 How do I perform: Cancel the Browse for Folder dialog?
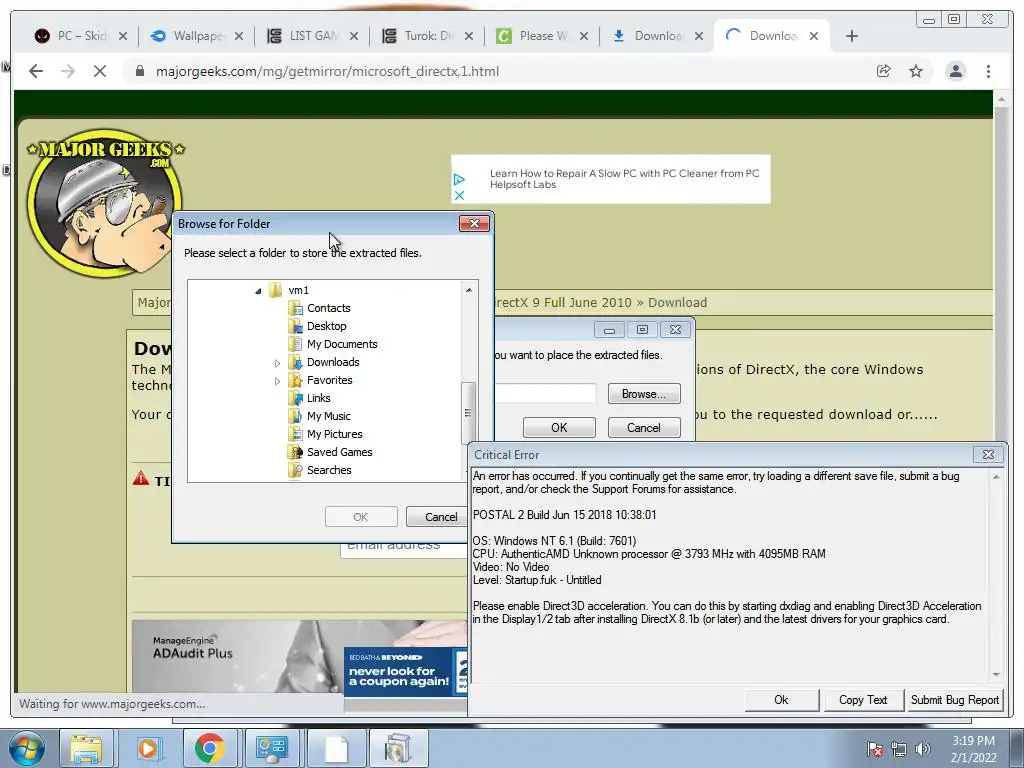441,517
